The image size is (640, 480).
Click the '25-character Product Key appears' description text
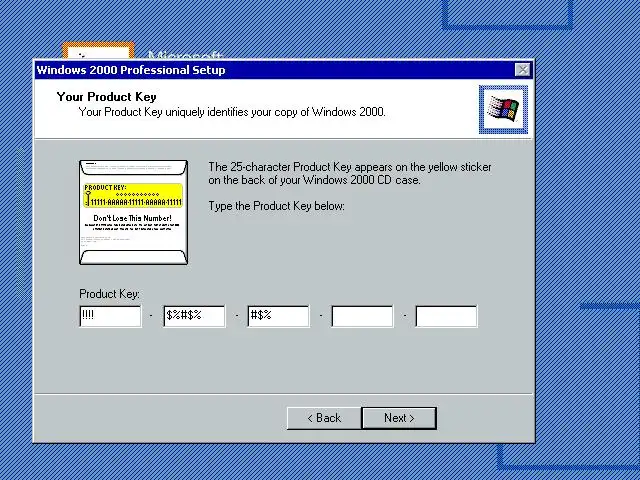(350, 173)
